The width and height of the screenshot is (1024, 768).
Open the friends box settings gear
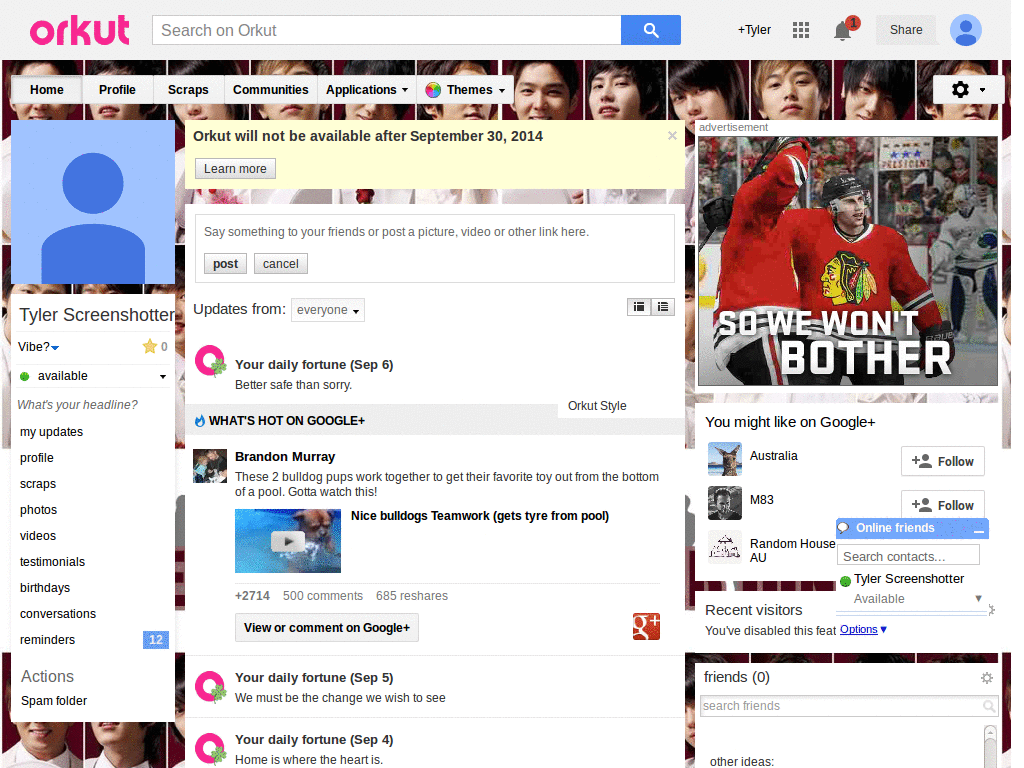[987, 678]
